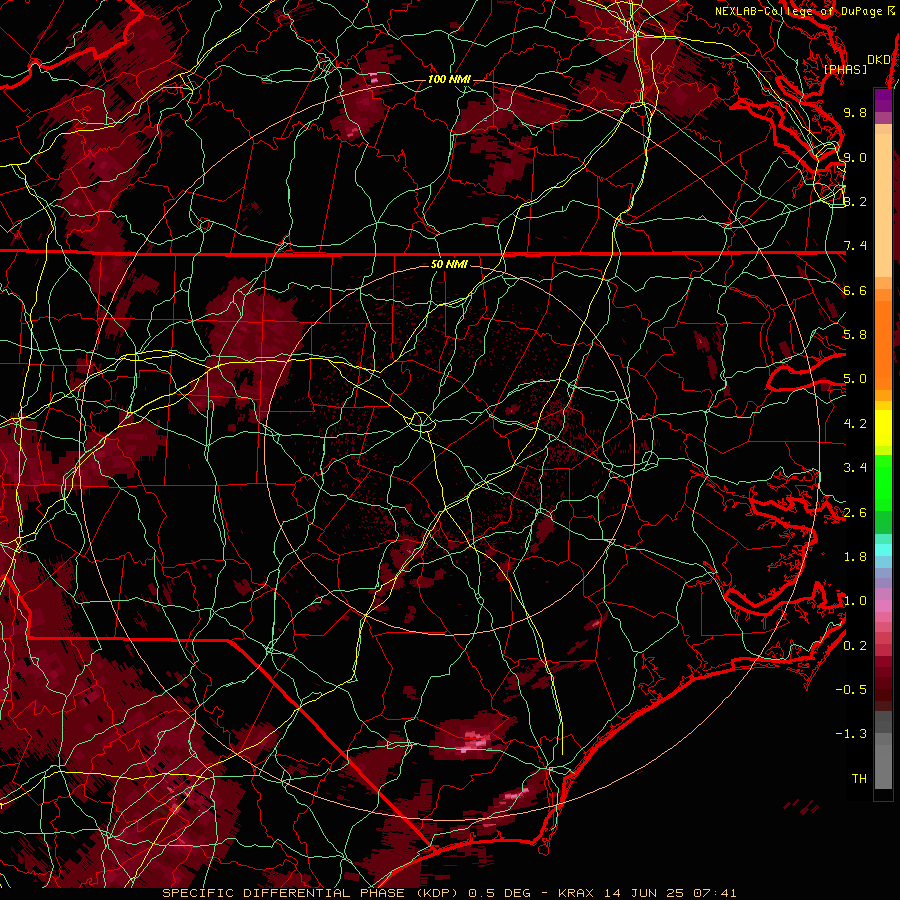
Task: Click the -1.3 scale value
Action: 851,734
